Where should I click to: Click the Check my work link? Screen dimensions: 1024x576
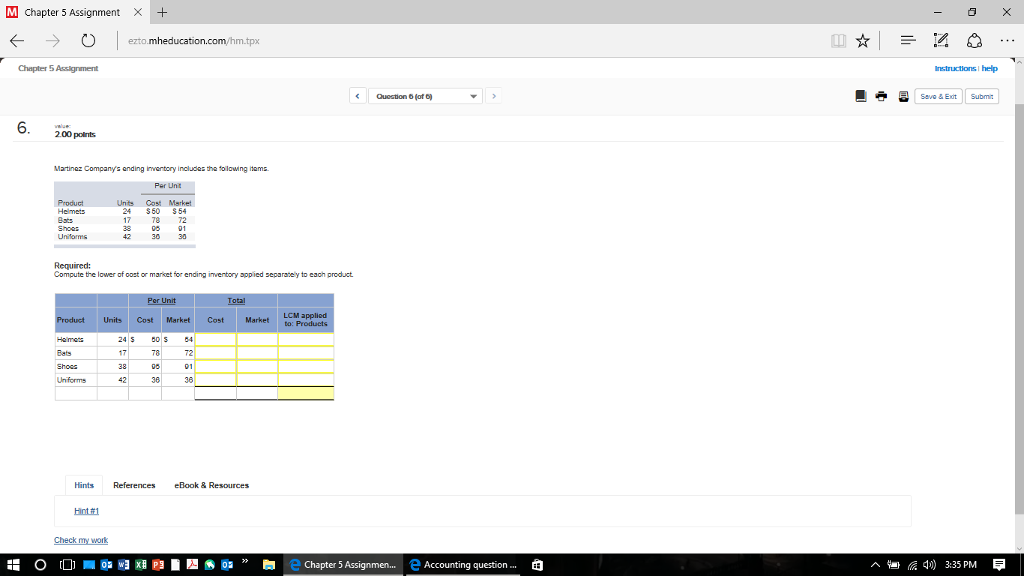[81, 540]
